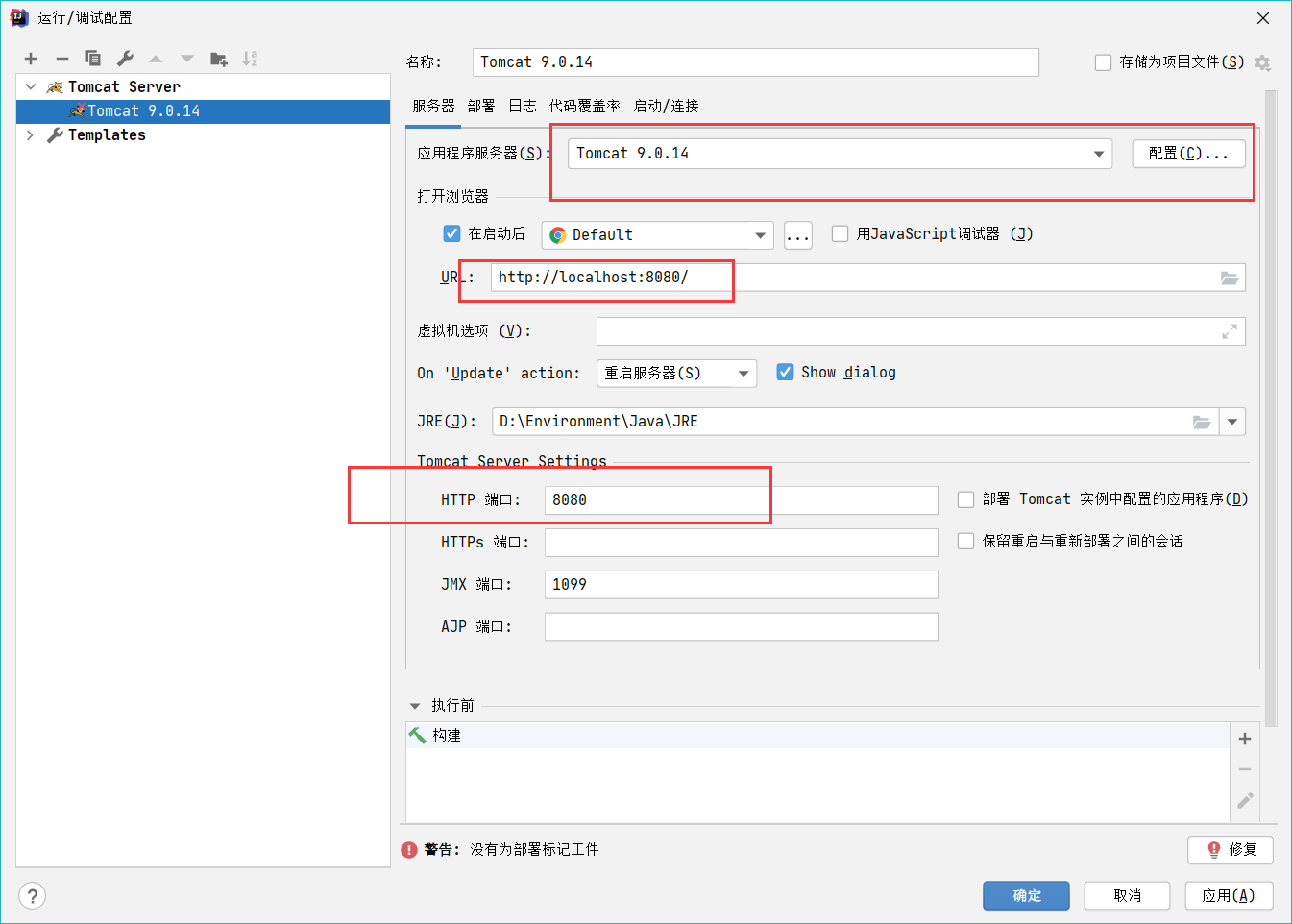Move the configuration down with the down arrow

point(187,59)
